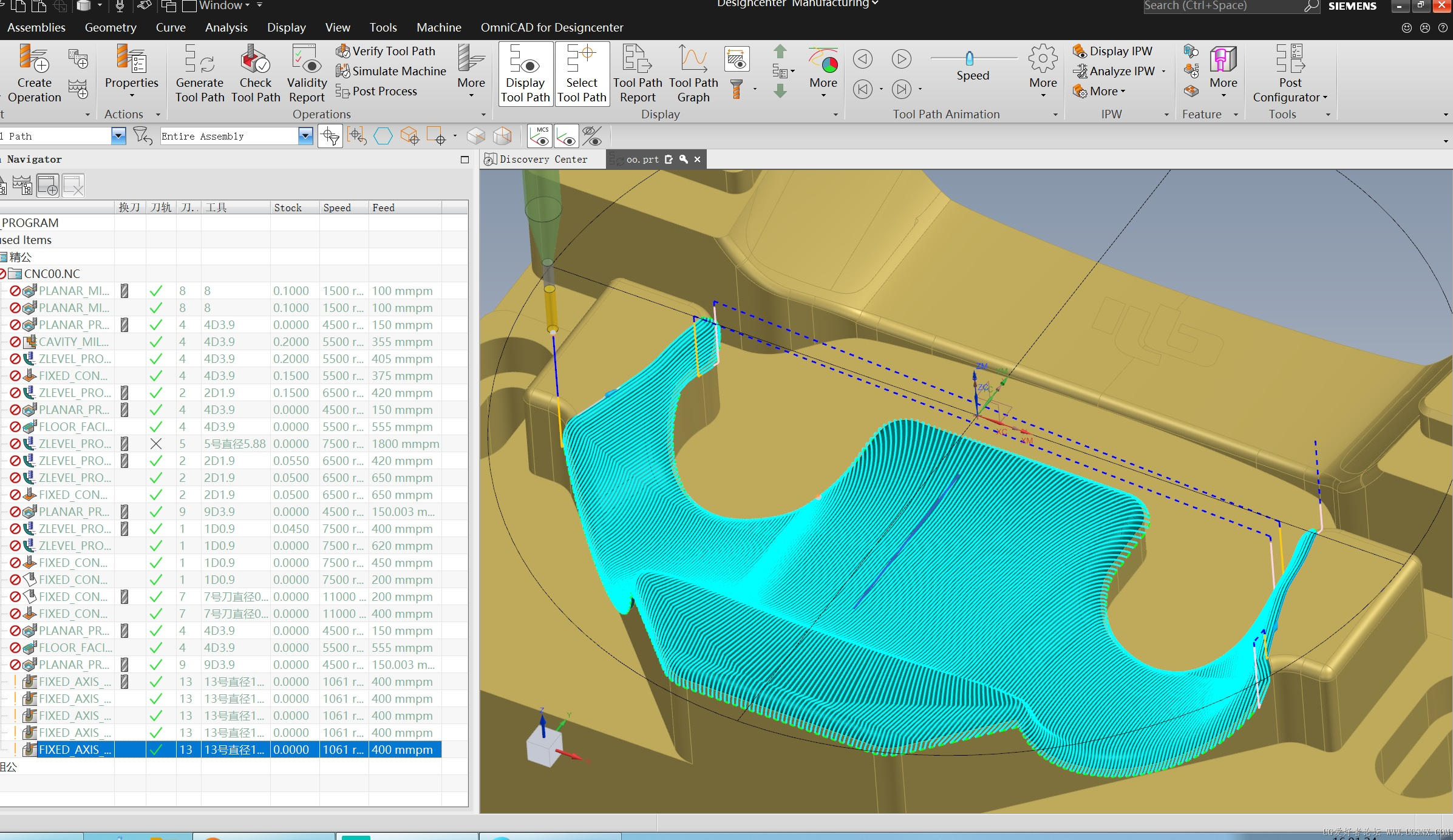Screen dimensions: 1453x840
Task: Open Post Configurator
Action: click(x=1290, y=74)
